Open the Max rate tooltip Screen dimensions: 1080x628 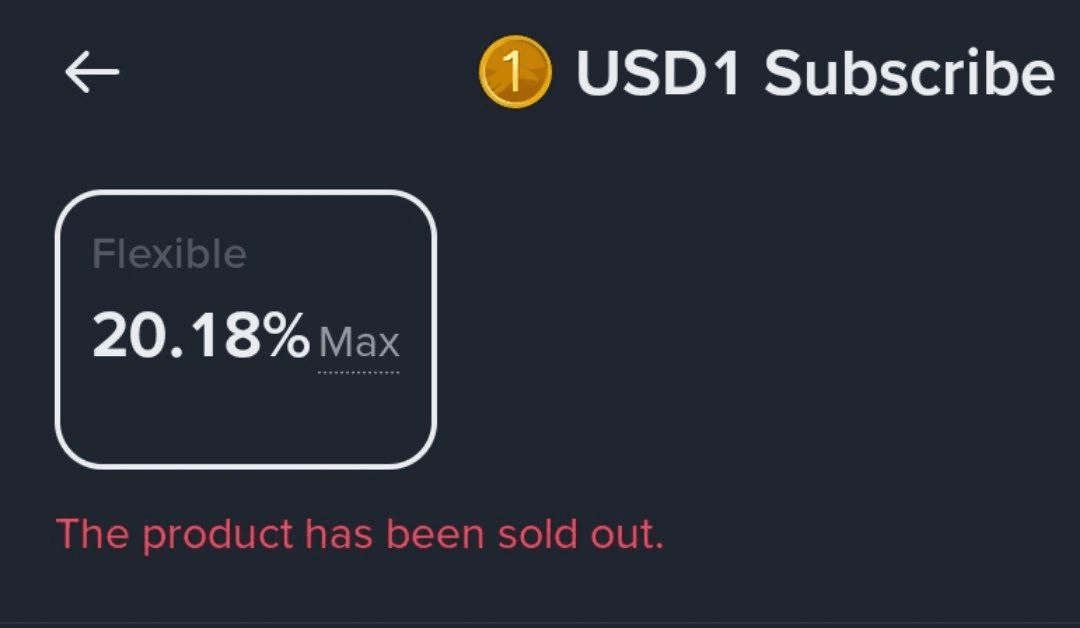[x=359, y=344]
